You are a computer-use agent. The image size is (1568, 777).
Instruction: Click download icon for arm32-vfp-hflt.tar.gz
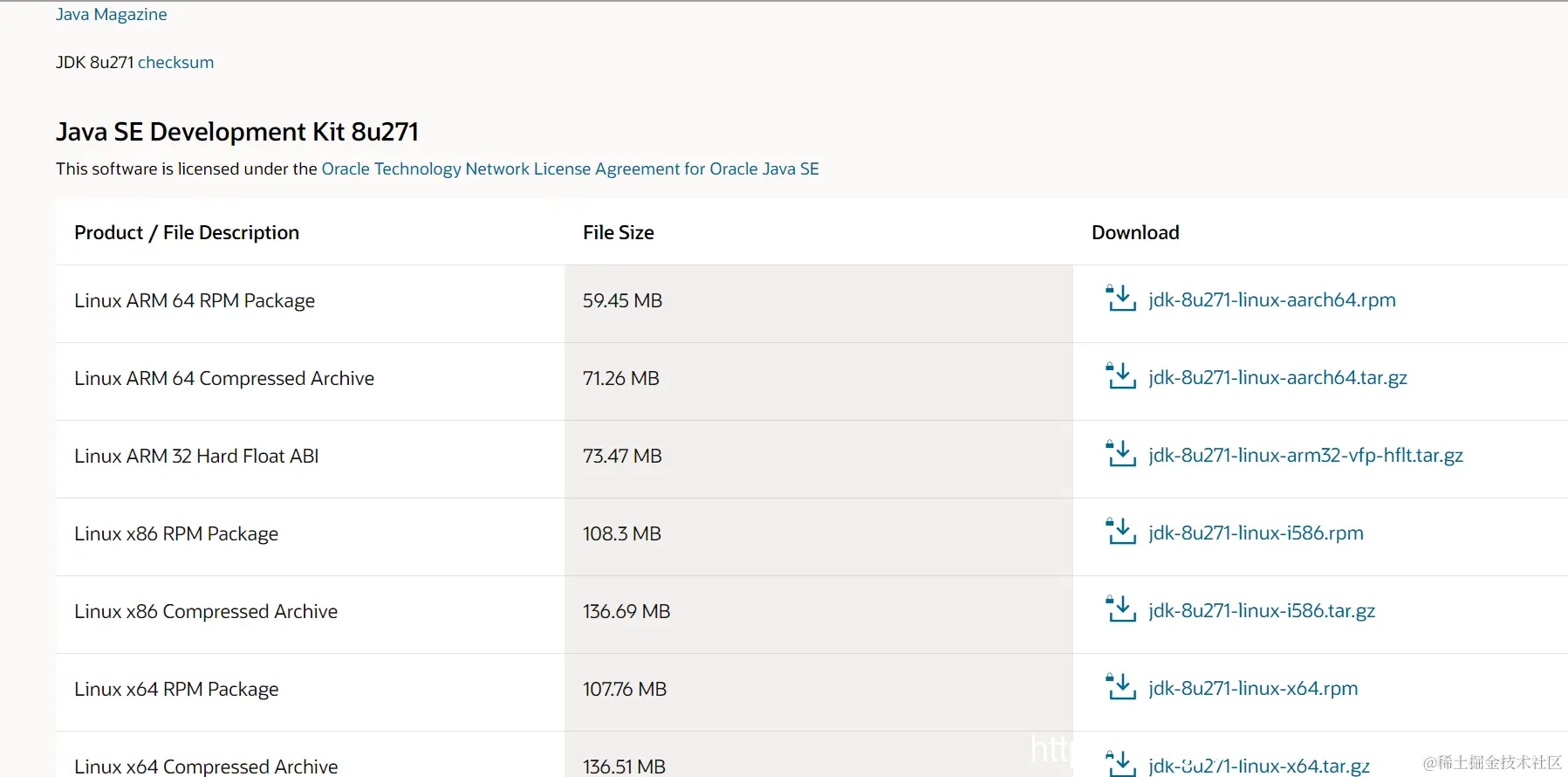[1120, 454]
